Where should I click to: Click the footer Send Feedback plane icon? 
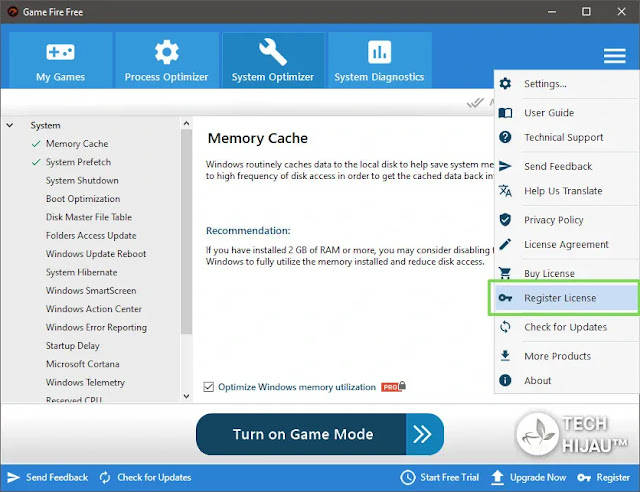(13, 477)
